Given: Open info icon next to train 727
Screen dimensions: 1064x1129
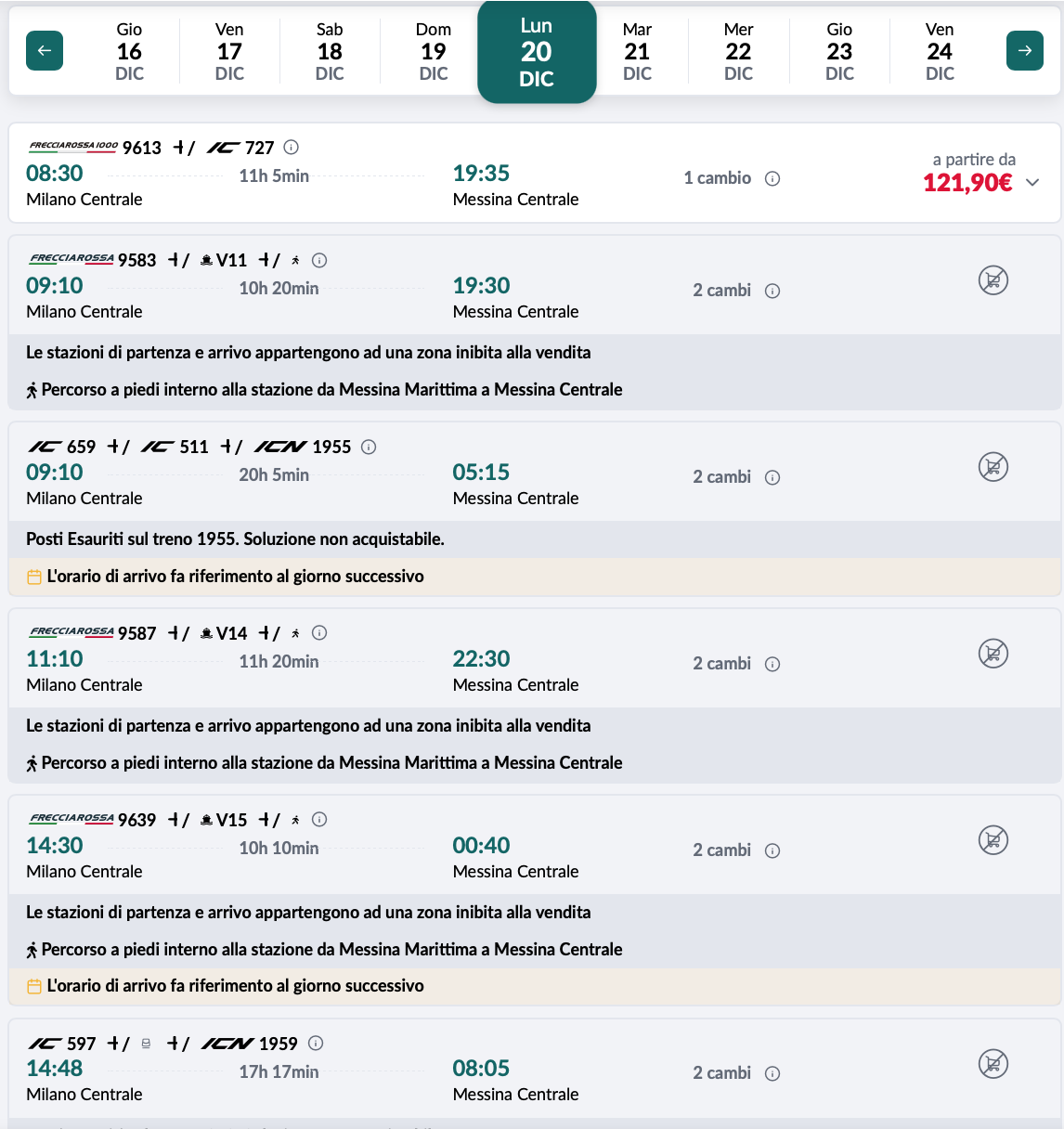Looking at the screenshot, I should point(292,147).
